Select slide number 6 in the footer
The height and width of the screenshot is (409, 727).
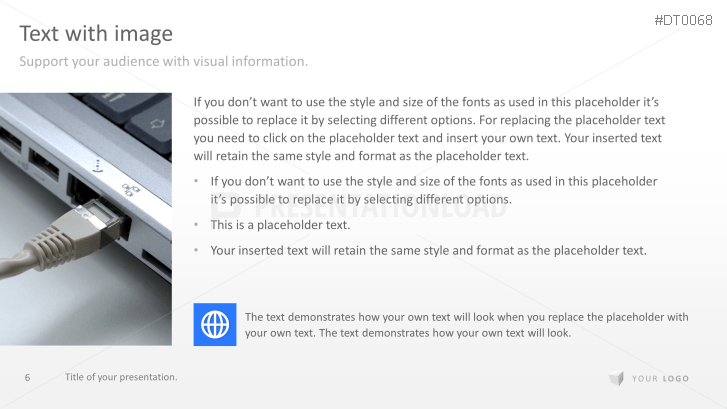click(27, 377)
